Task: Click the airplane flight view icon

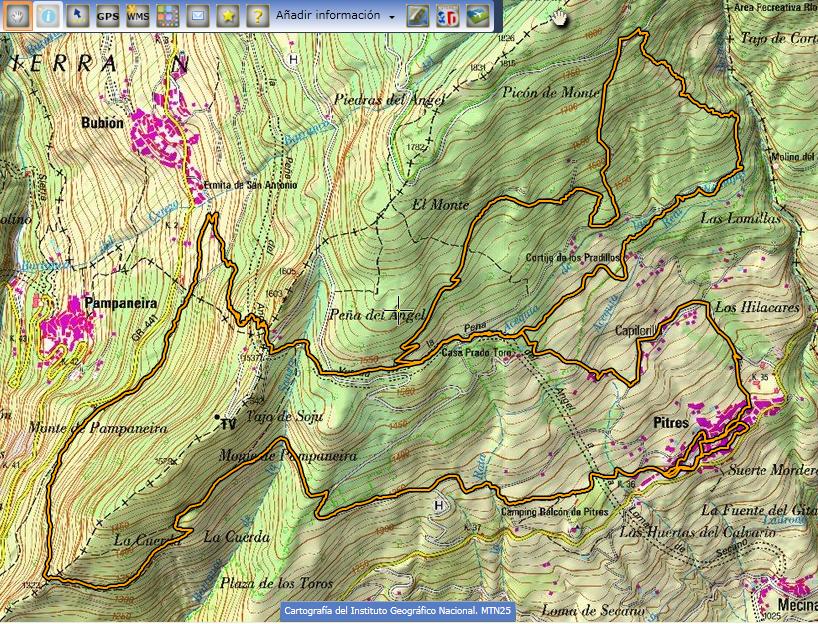Action: pyautogui.click(x=480, y=16)
